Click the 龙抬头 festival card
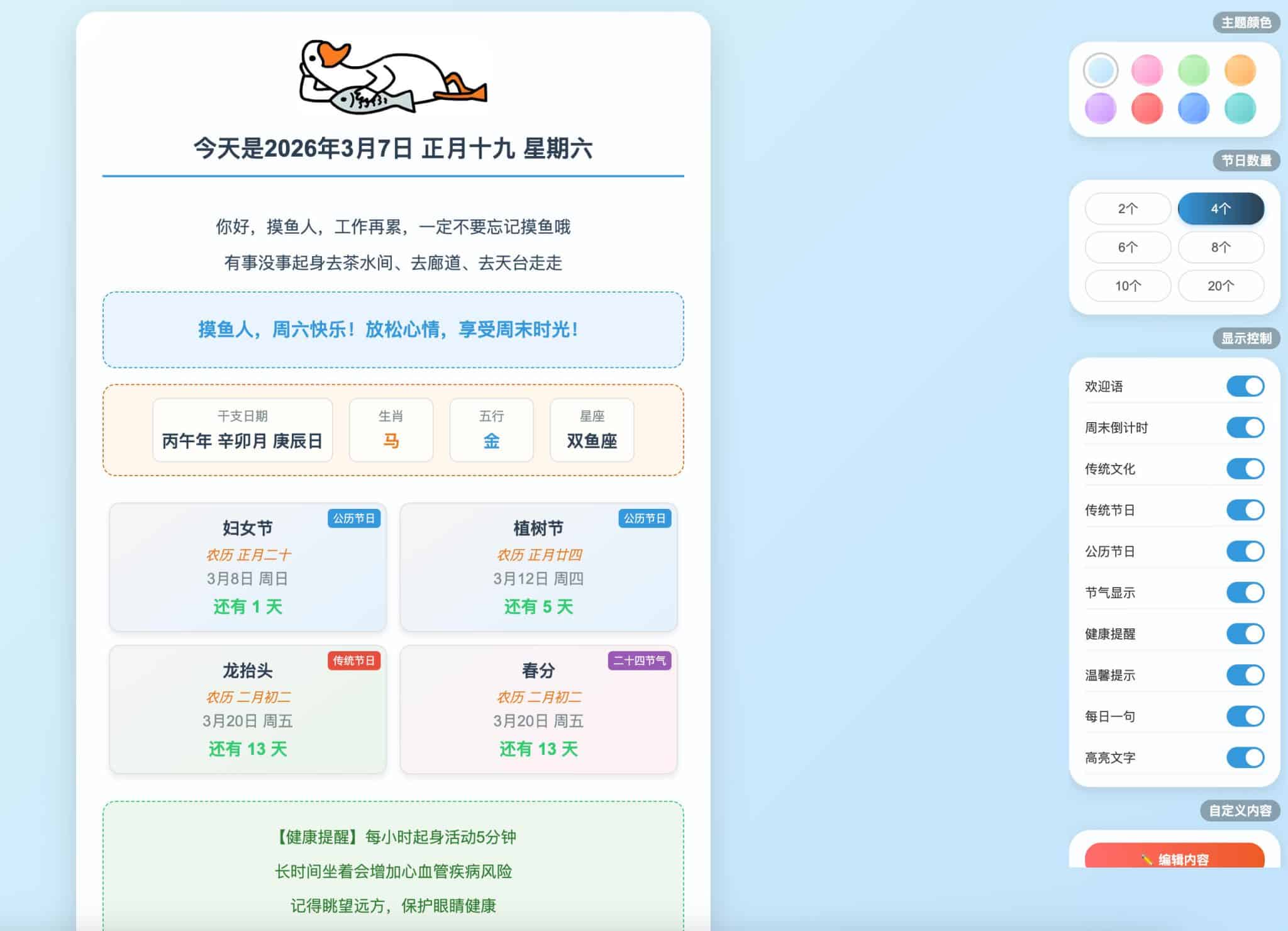The height and width of the screenshot is (931, 1288). (x=248, y=710)
